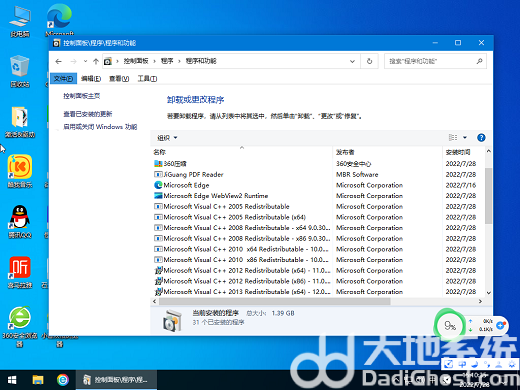Click the search Programs and Features field
520x390 pixels.
[430, 61]
